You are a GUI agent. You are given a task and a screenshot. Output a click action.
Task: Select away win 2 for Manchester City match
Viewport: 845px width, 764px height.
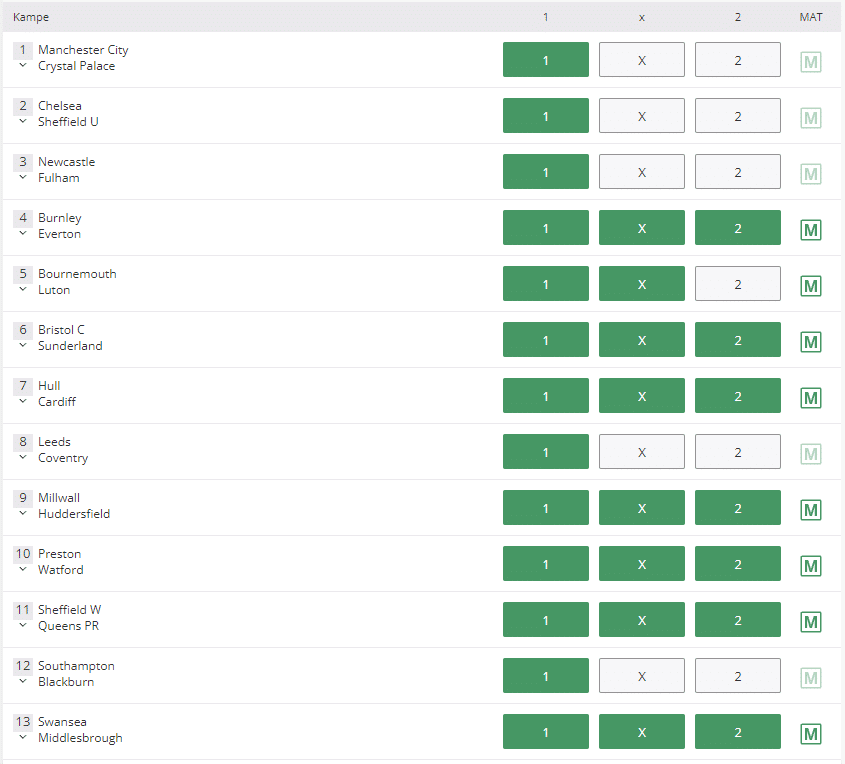tap(738, 60)
